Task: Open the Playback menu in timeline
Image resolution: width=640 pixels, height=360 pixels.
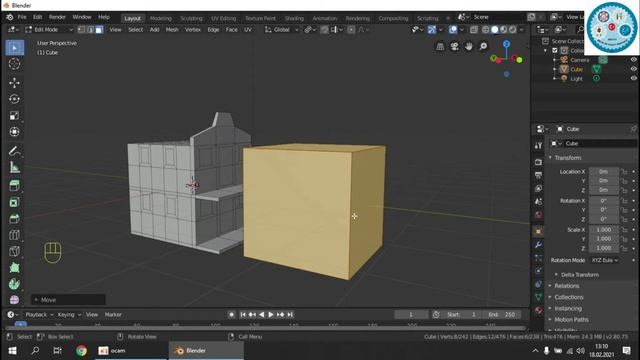Action: pyautogui.click(x=39, y=314)
